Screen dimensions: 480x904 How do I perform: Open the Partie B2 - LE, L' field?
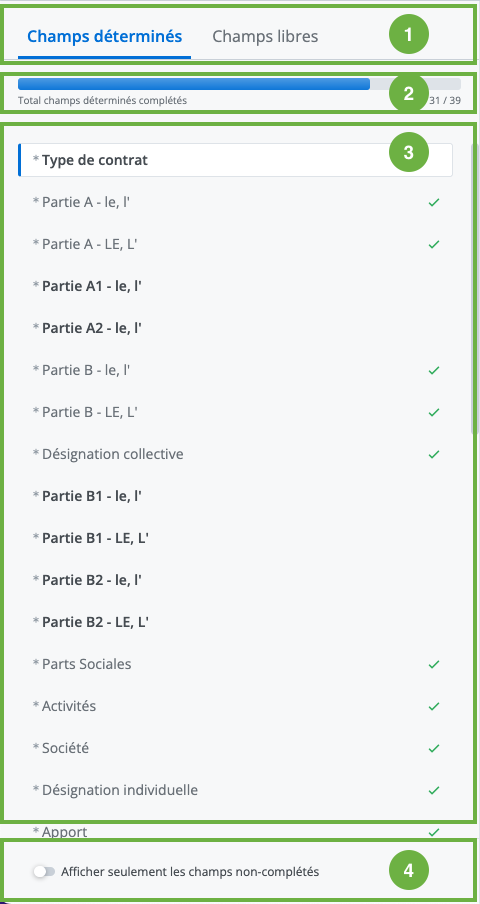tap(235, 622)
